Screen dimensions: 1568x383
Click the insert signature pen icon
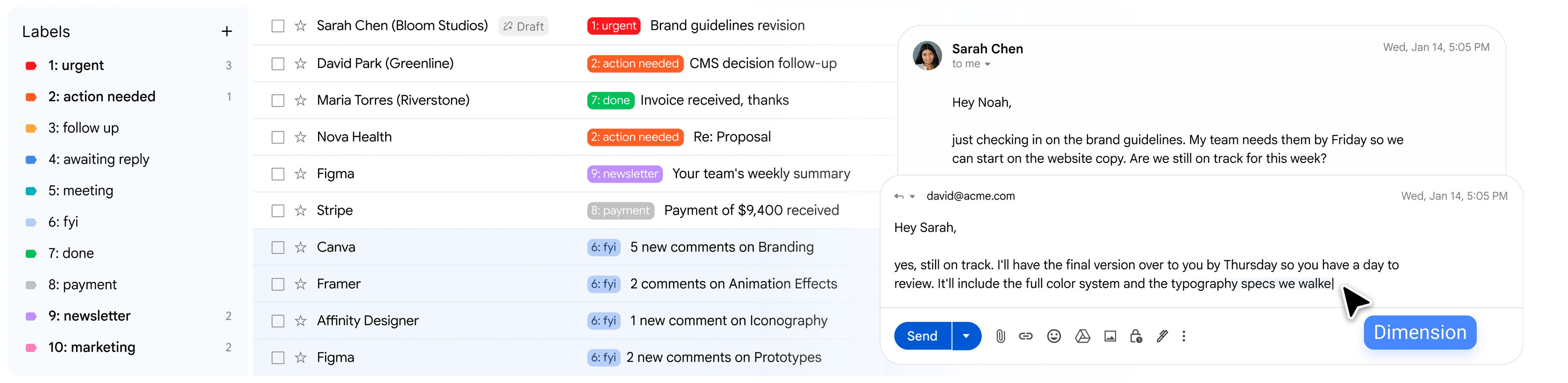tap(1162, 336)
